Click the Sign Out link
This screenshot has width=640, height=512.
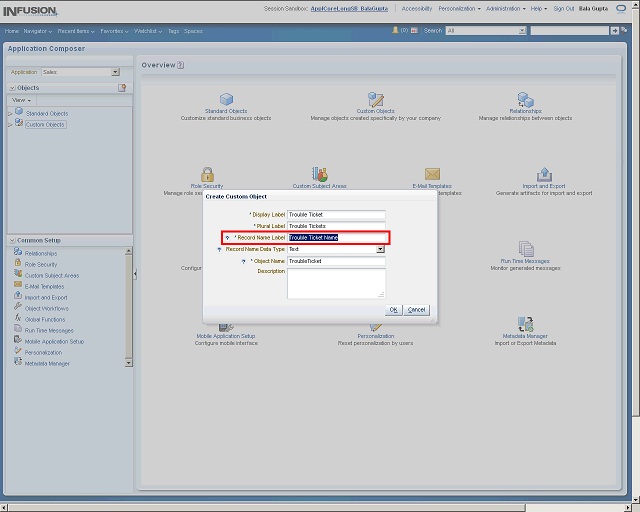point(564,8)
